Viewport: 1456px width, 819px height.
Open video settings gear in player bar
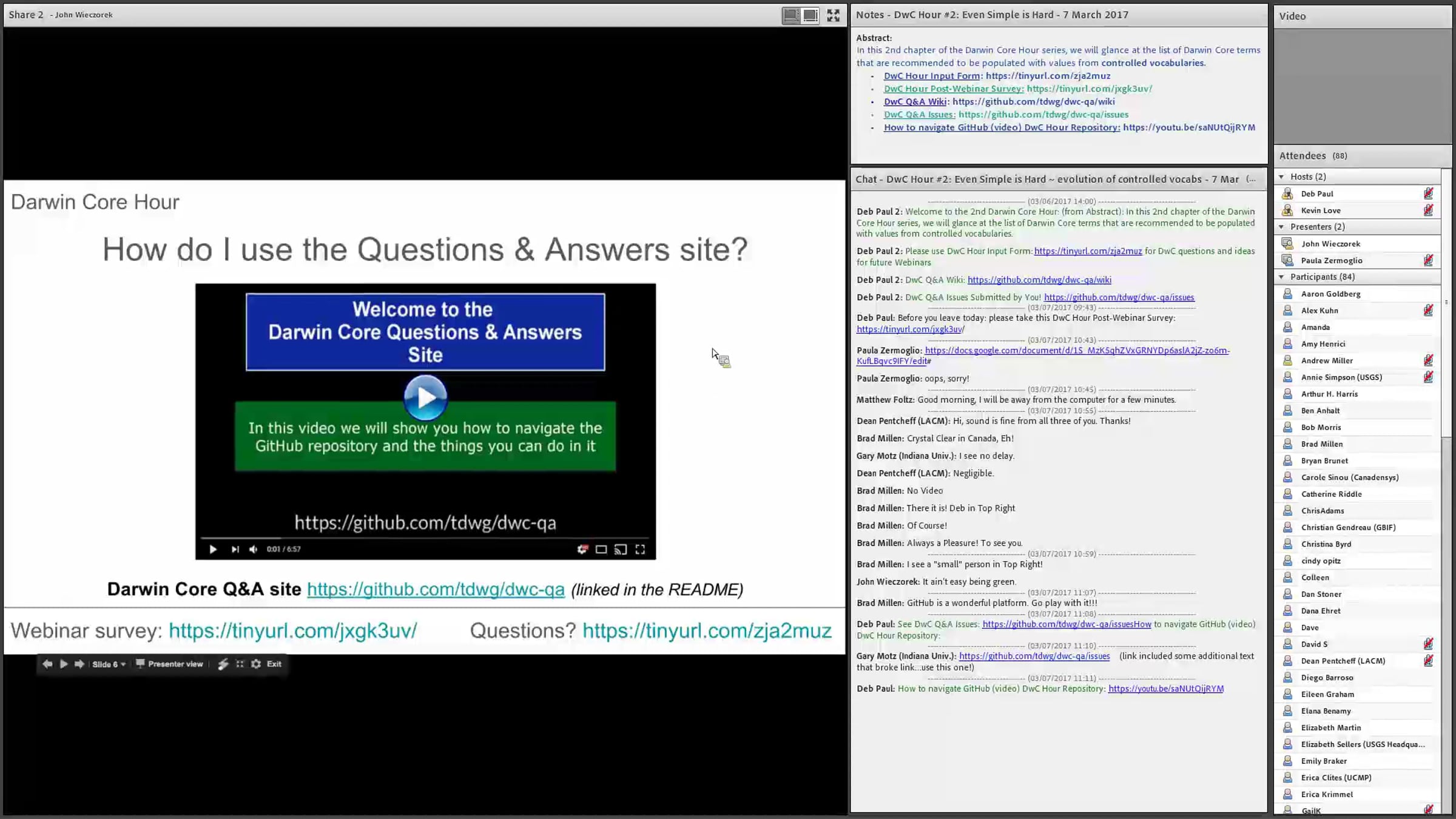[x=582, y=549]
